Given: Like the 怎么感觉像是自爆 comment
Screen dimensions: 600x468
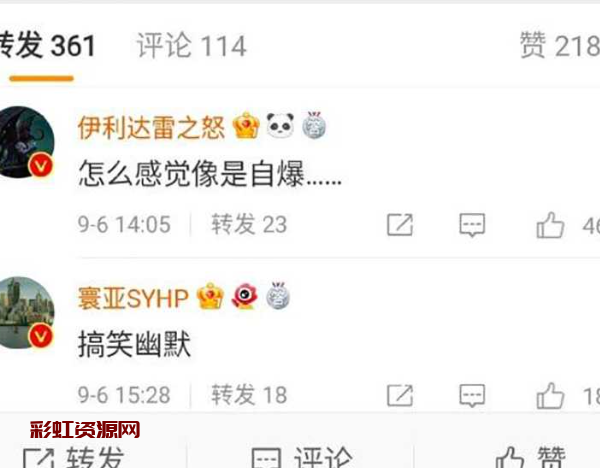Looking at the screenshot, I should [x=550, y=225].
